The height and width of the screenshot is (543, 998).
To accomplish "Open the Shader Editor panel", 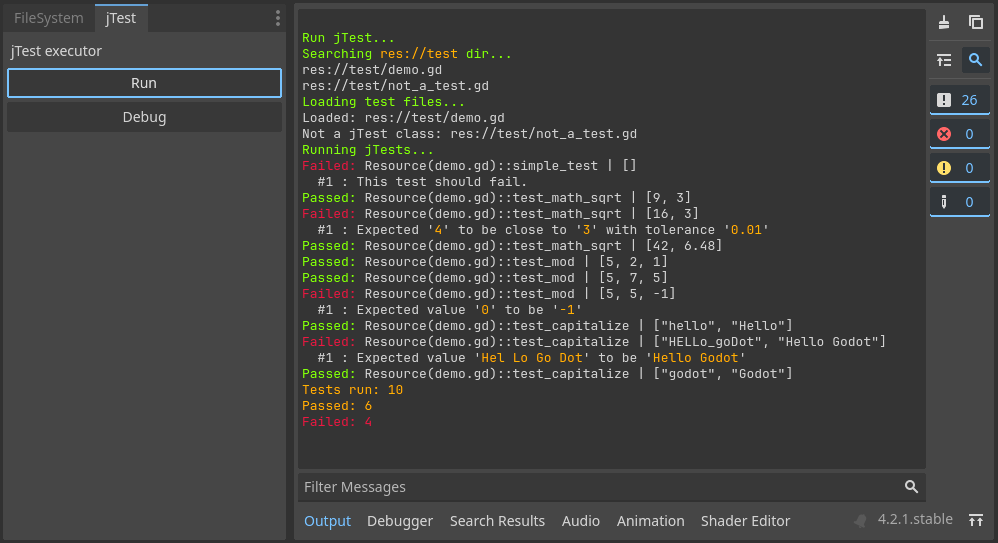I will 745,521.
